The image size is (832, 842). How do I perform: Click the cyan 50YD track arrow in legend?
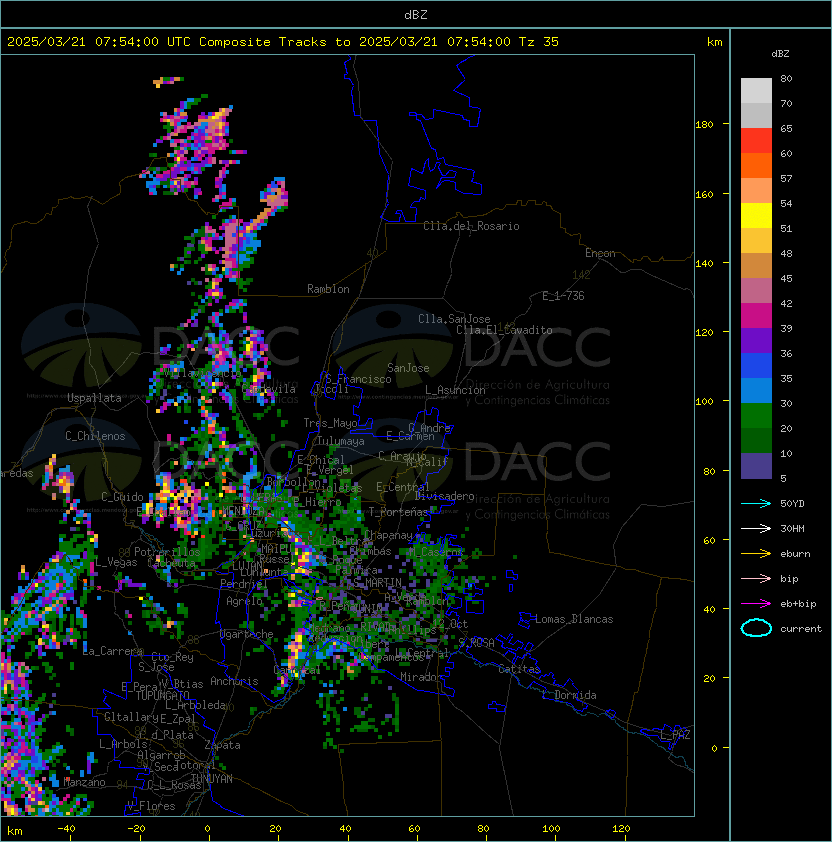click(756, 503)
